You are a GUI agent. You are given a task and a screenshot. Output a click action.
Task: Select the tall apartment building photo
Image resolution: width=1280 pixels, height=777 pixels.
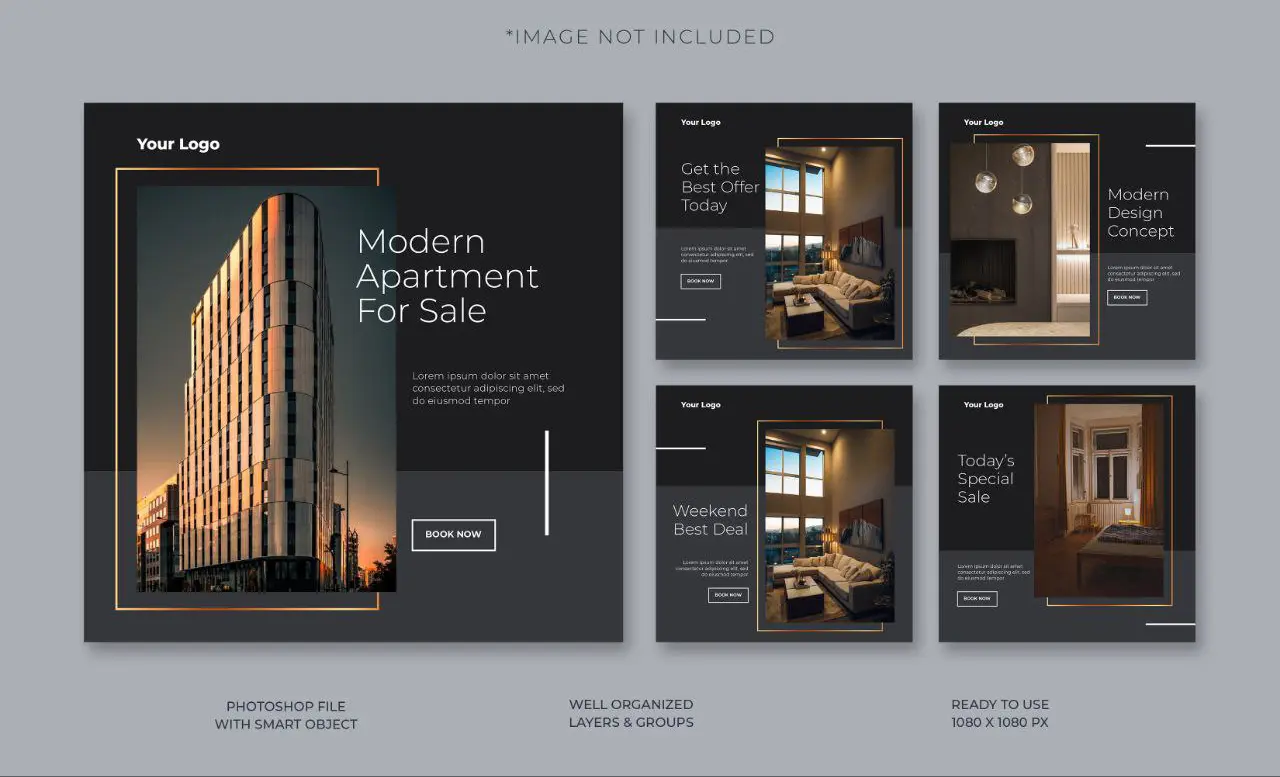point(266,390)
